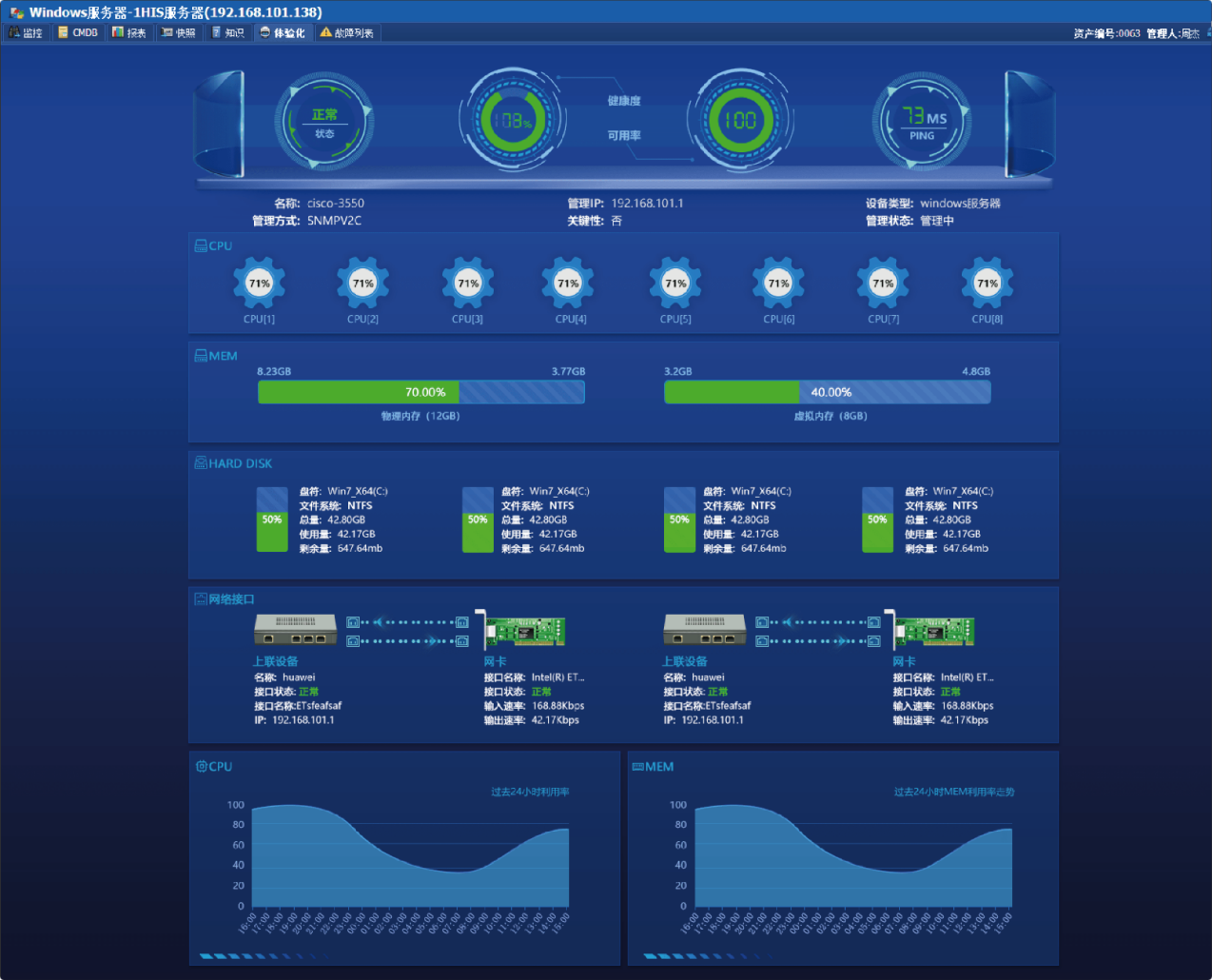
Task: Click the HARD DISK section header icon
Action: [201, 463]
